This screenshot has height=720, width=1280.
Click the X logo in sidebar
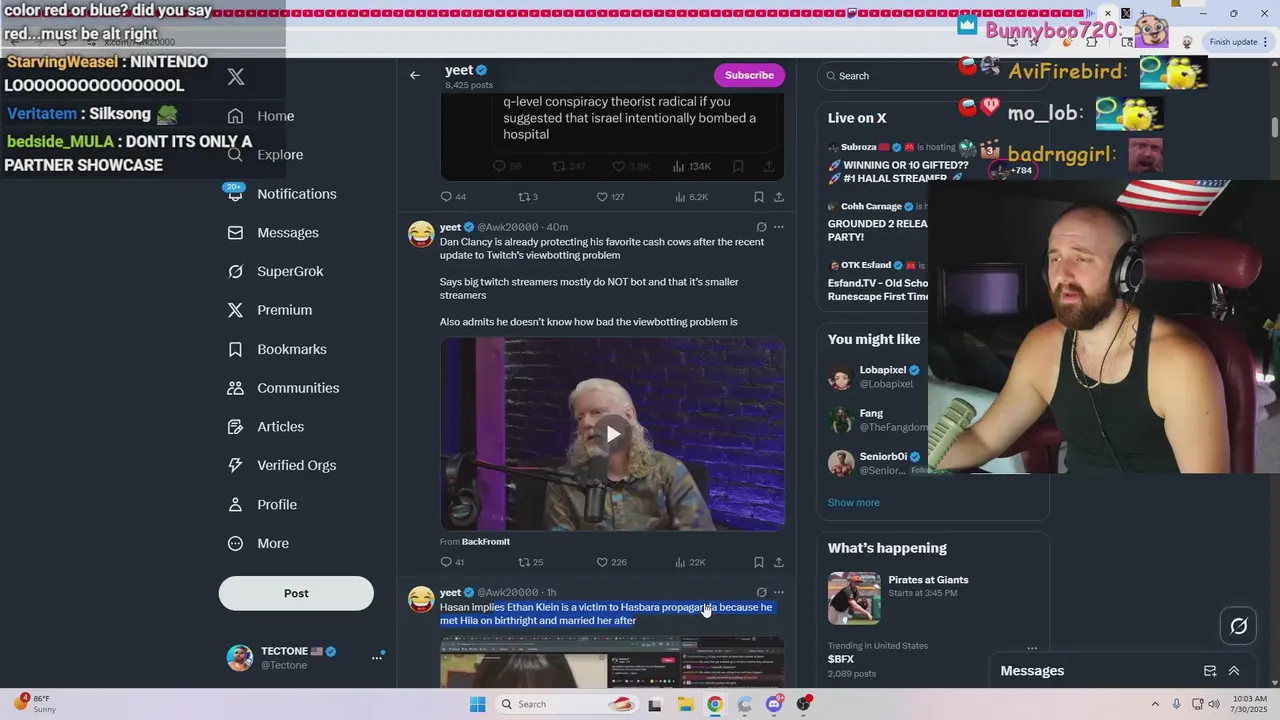click(236, 76)
